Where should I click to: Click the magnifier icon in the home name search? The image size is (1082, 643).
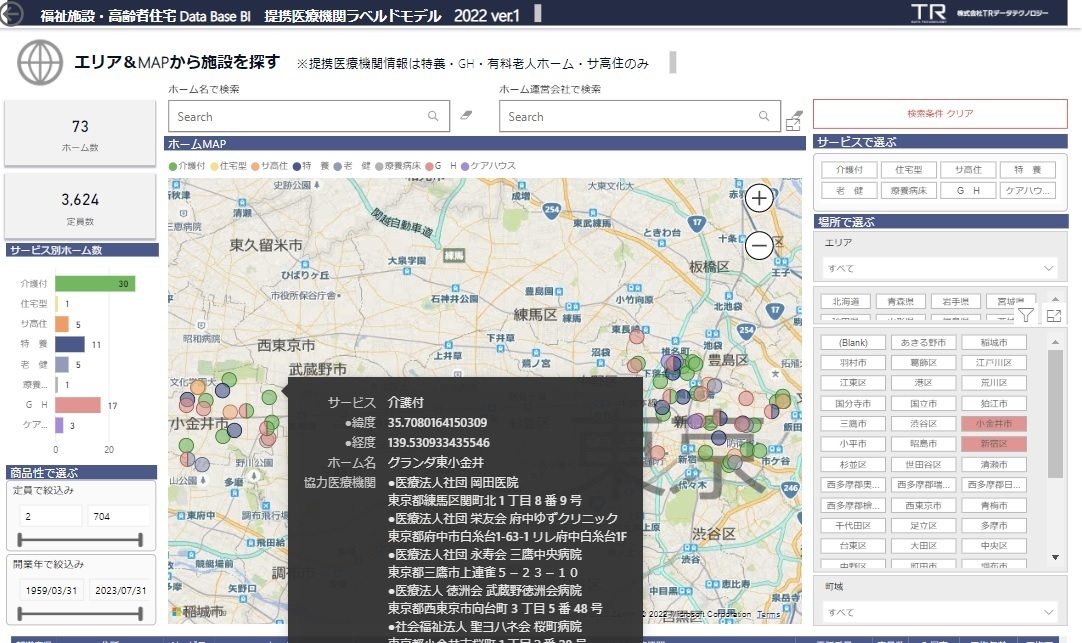(x=433, y=116)
